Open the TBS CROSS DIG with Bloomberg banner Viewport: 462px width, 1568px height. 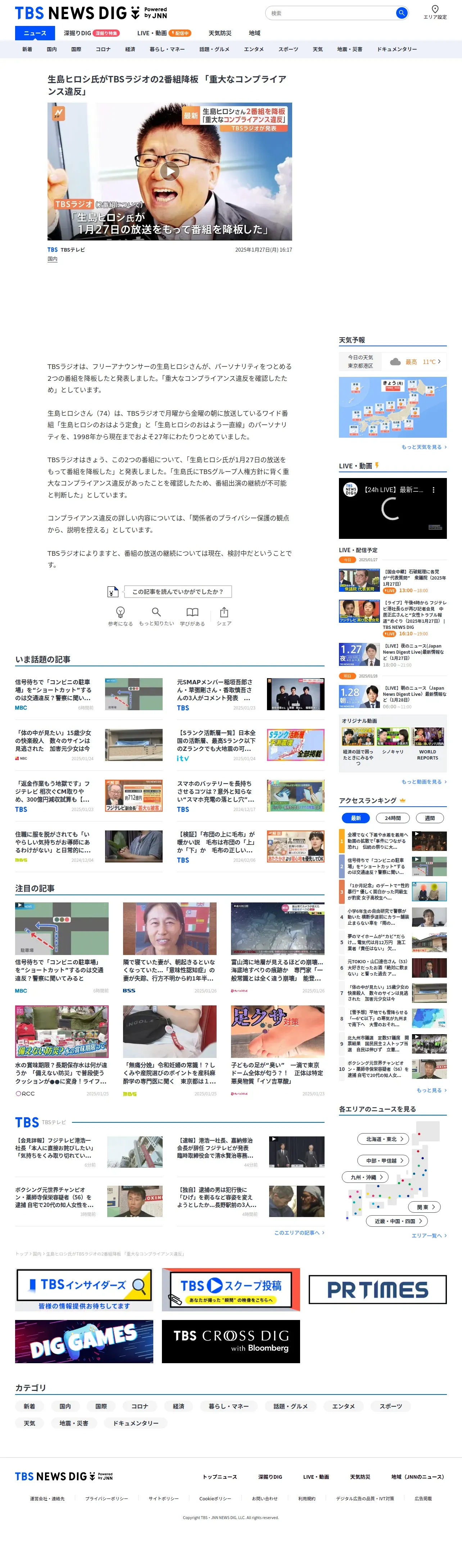[231, 1341]
